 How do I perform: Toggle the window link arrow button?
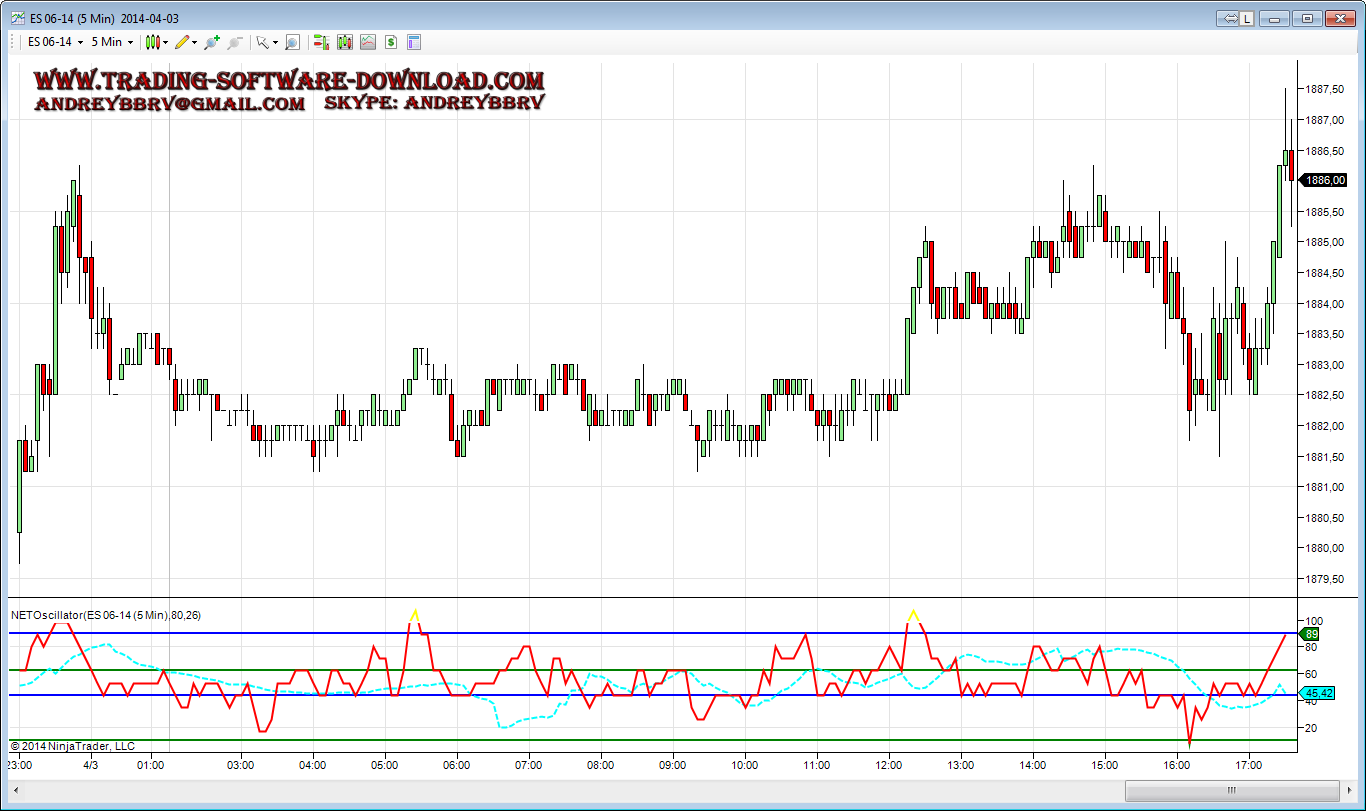pos(1229,18)
